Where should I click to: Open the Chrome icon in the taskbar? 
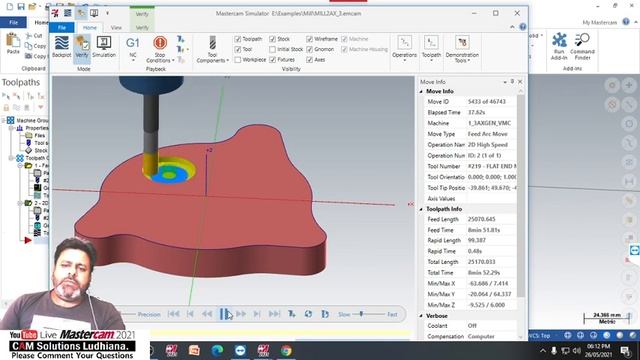click(286, 351)
